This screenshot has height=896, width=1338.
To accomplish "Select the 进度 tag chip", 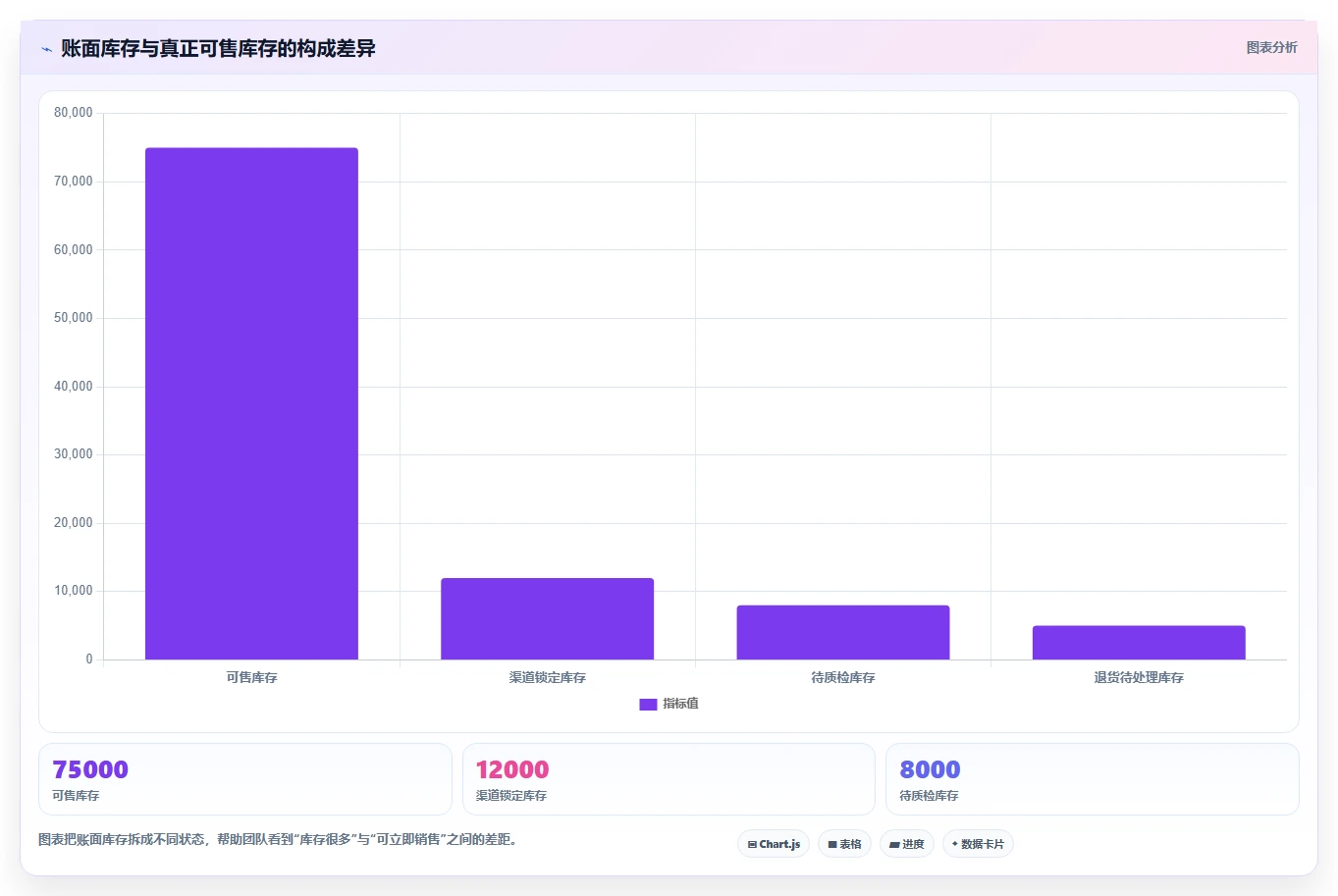I will (907, 844).
